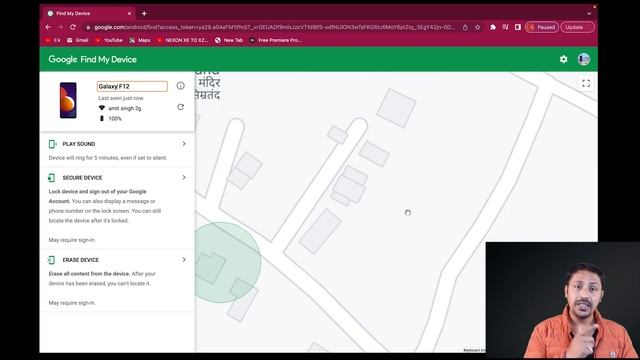Toggle Chrome side panel
640x360 pixels.
pyautogui.click(x=518, y=27)
